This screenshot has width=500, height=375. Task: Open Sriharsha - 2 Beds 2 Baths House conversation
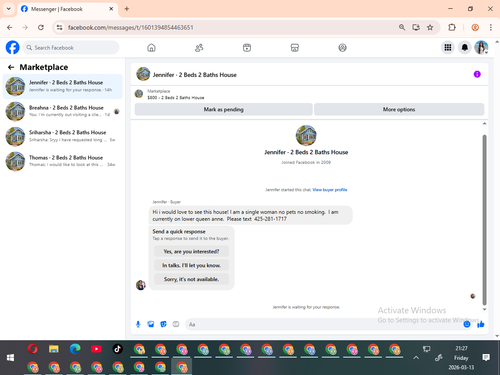(63, 136)
